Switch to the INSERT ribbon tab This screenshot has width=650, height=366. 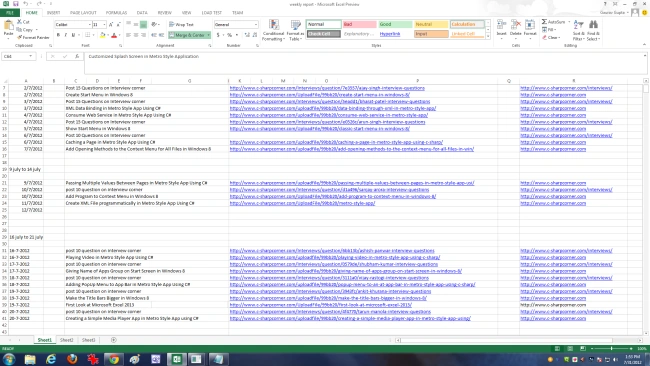coord(53,13)
